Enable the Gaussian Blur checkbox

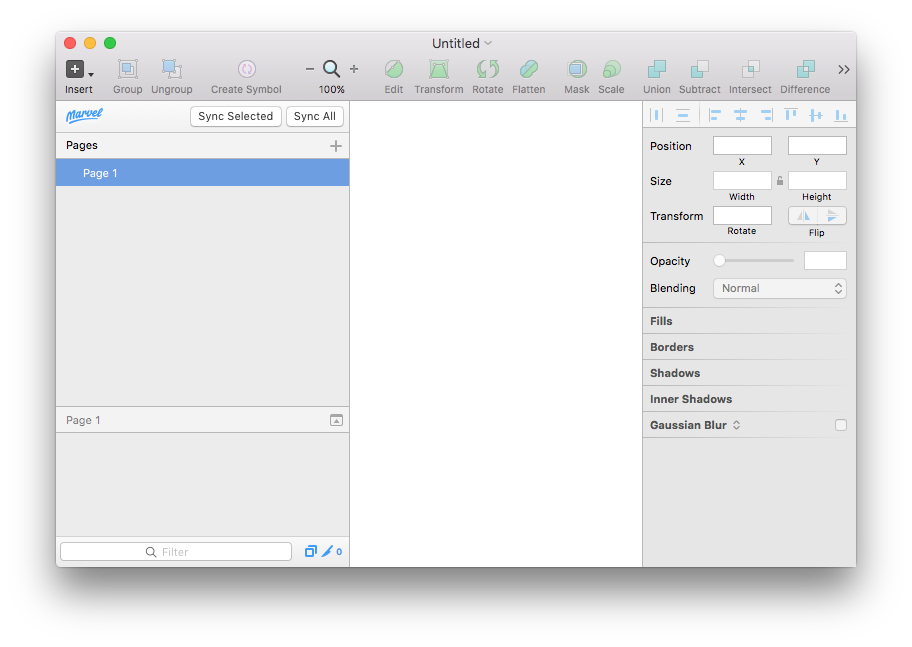840,425
